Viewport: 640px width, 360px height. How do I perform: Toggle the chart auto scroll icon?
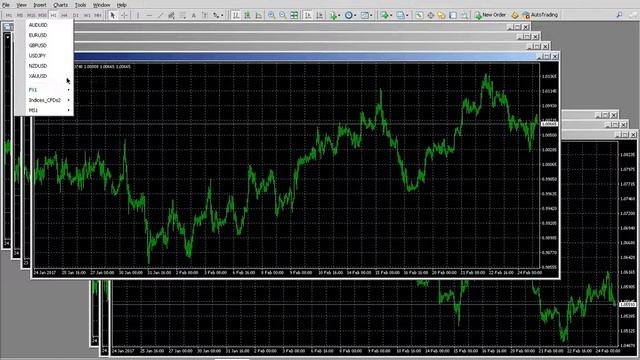click(308, 15)
